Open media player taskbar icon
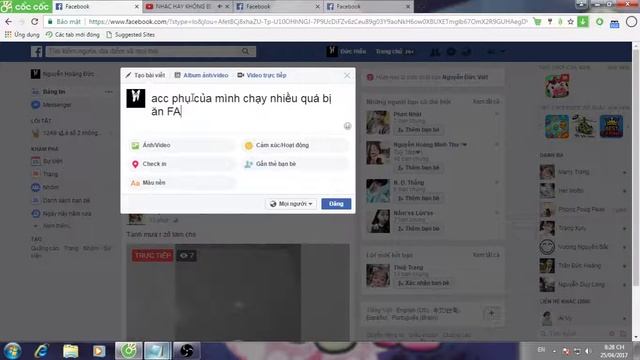640x360 pixels. coord(99,351)
